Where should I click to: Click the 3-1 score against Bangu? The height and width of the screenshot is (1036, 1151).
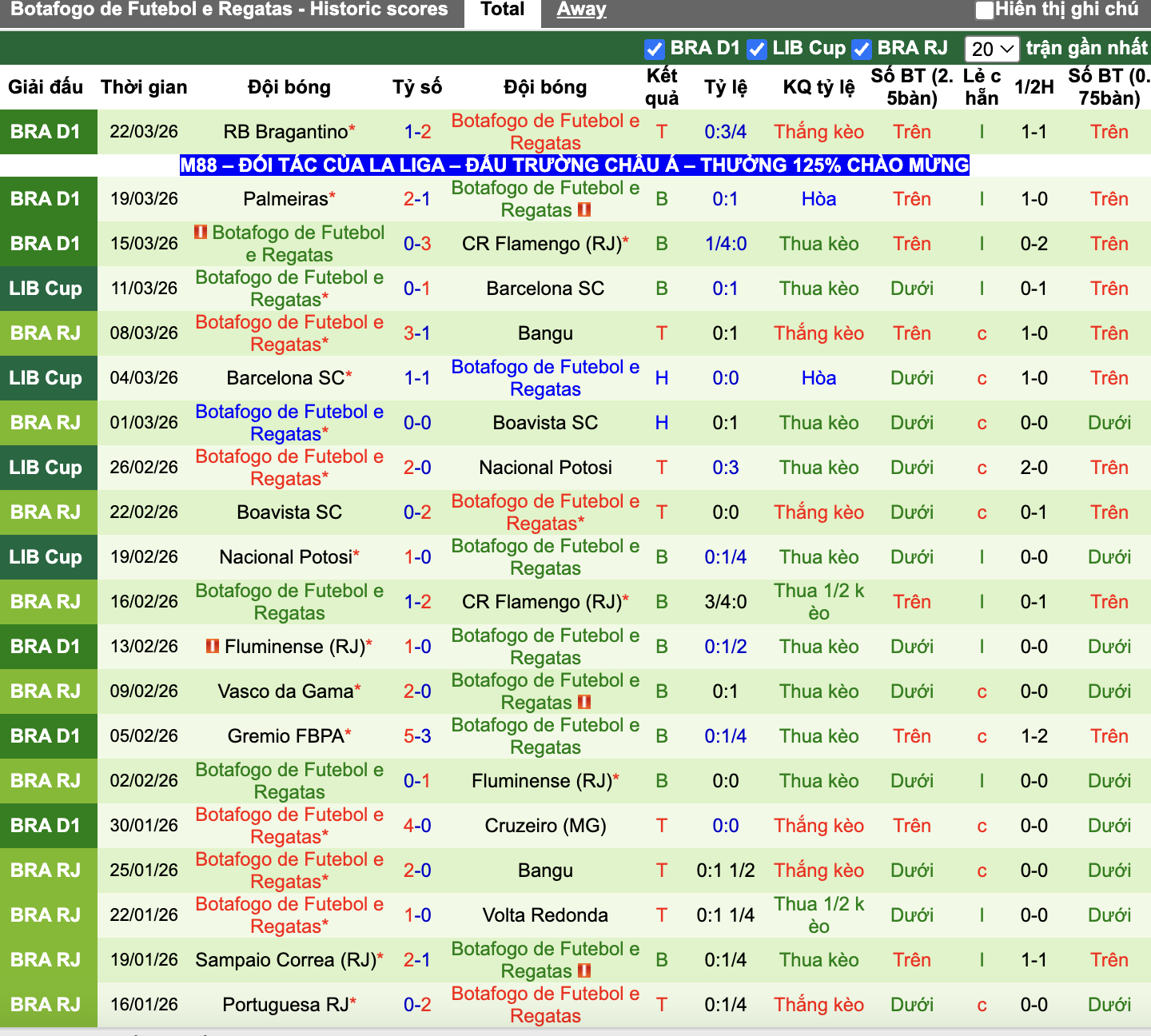tap(417, 333)
